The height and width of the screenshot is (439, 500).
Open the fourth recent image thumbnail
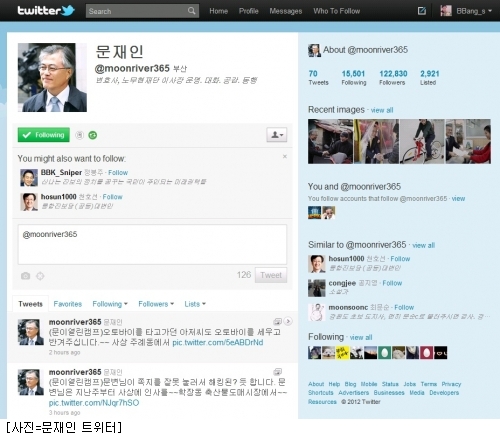click(x=468, y=141)
